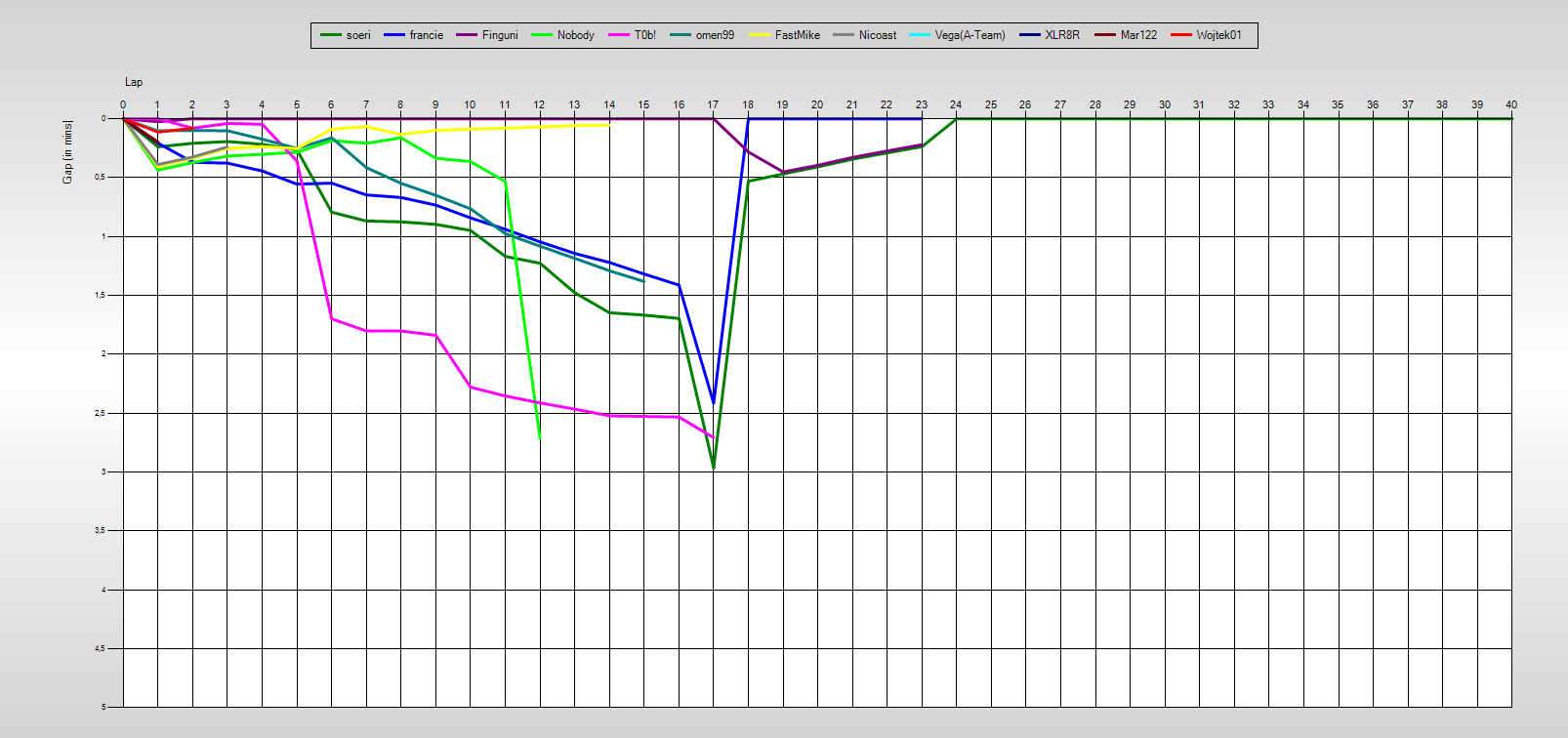Click the XLR8R legend label
The image size is (1568, 738).
pyautogui.click(x=1062, y=35)
